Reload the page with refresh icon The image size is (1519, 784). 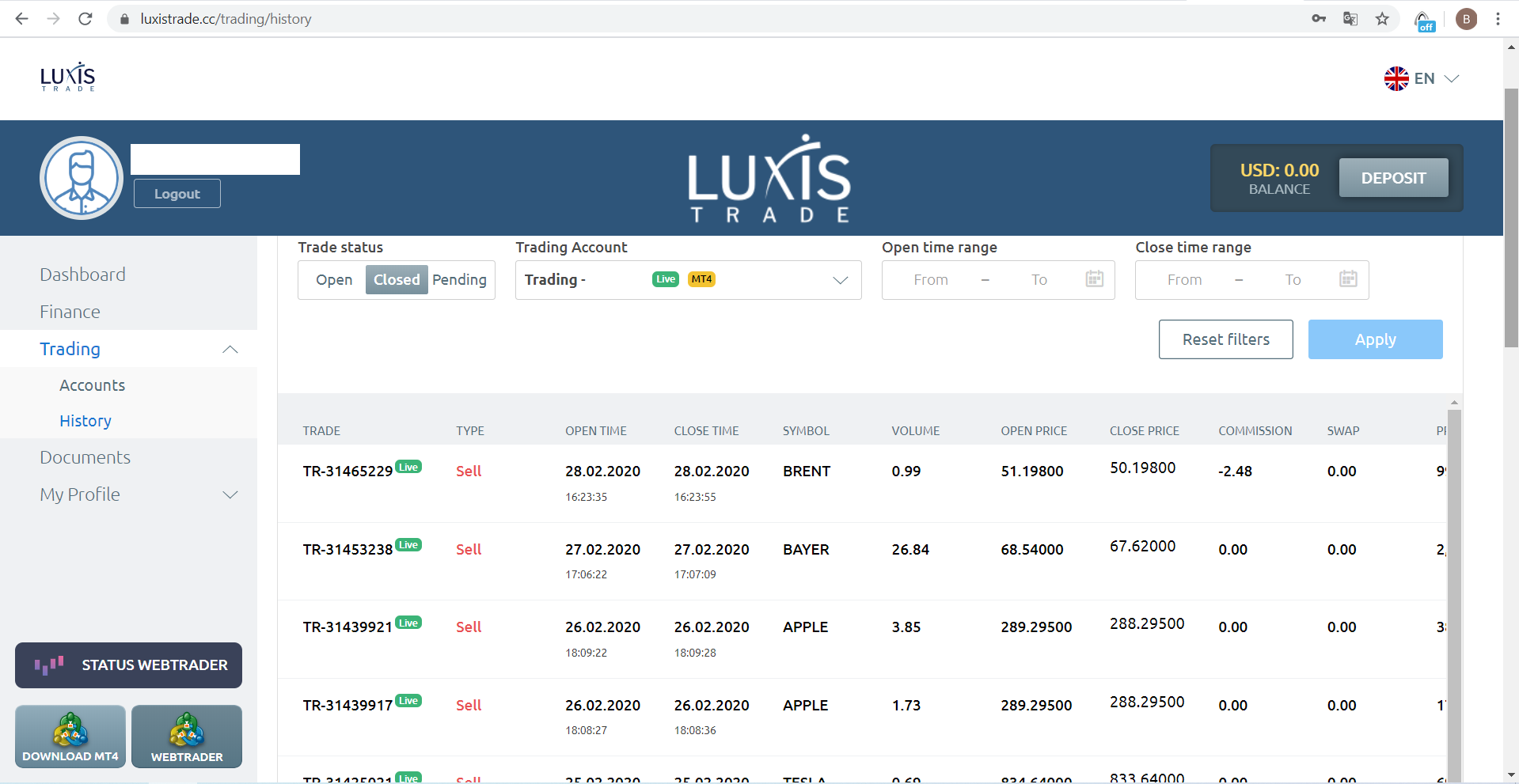pyautogui.click(x=85, y=18)
